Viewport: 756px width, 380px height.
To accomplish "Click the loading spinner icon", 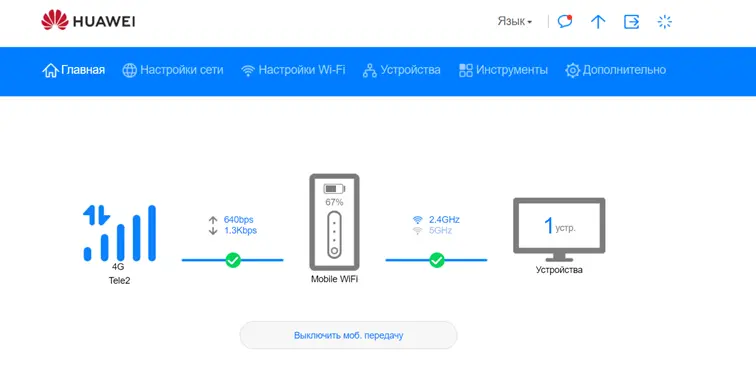I will click(665, 22).
